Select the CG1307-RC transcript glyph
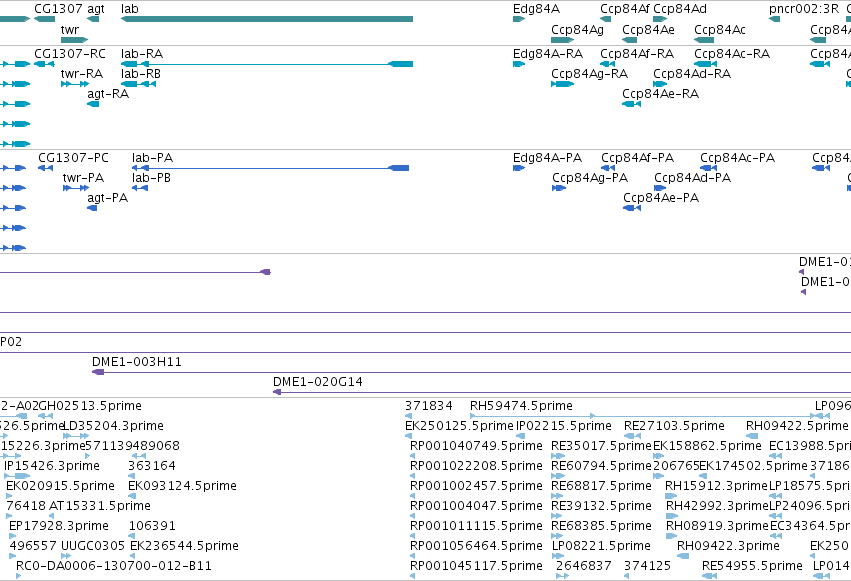851x581 pixels. (44, 64)
